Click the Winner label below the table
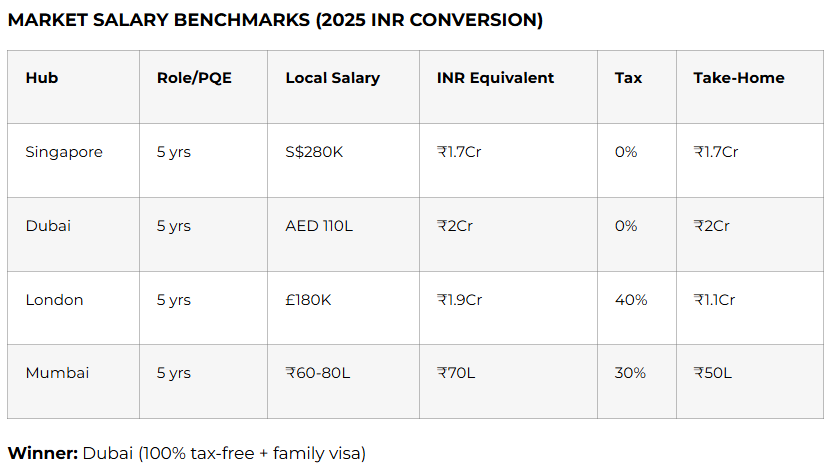The height and width of the screenshot is (474, 830). click(x=43, y=453)
